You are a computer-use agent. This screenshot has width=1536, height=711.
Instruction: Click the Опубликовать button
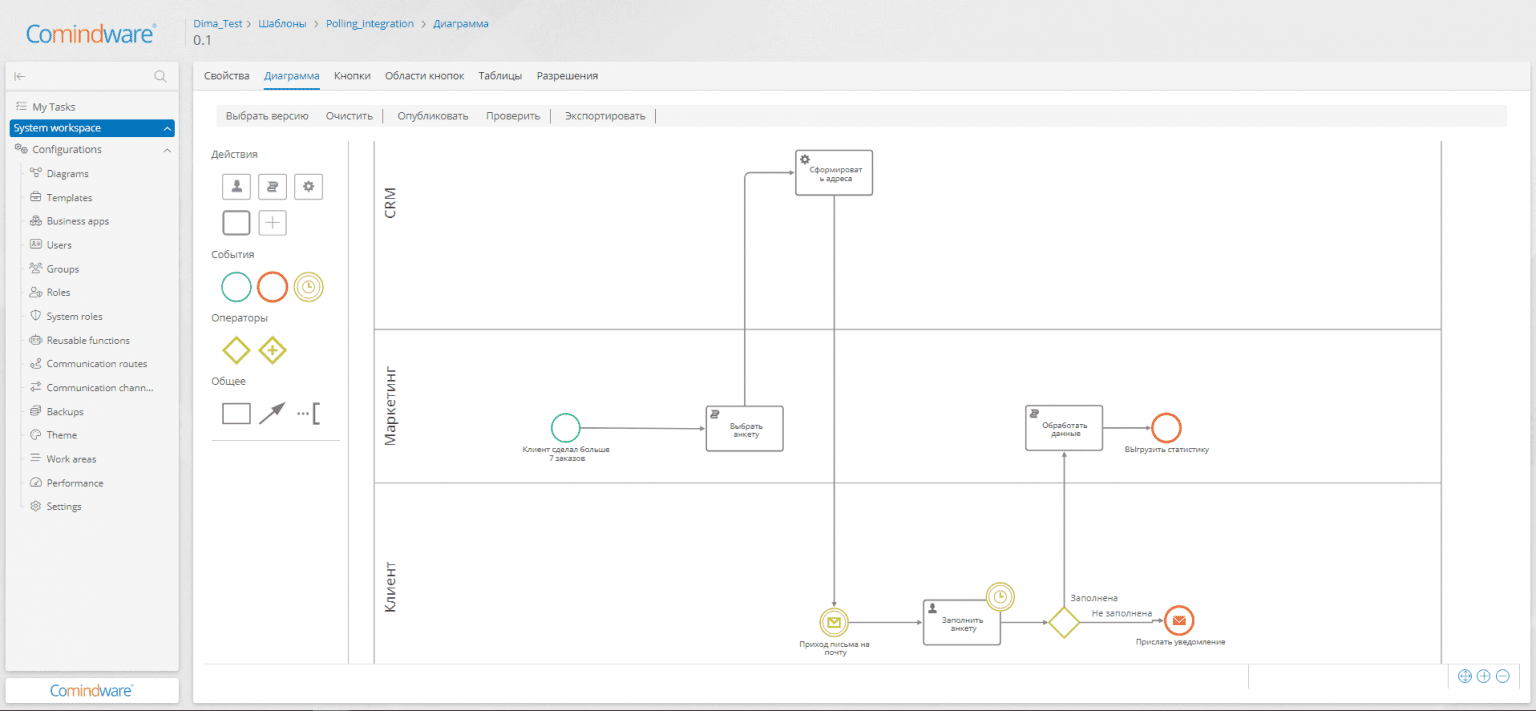coord(432,116)
